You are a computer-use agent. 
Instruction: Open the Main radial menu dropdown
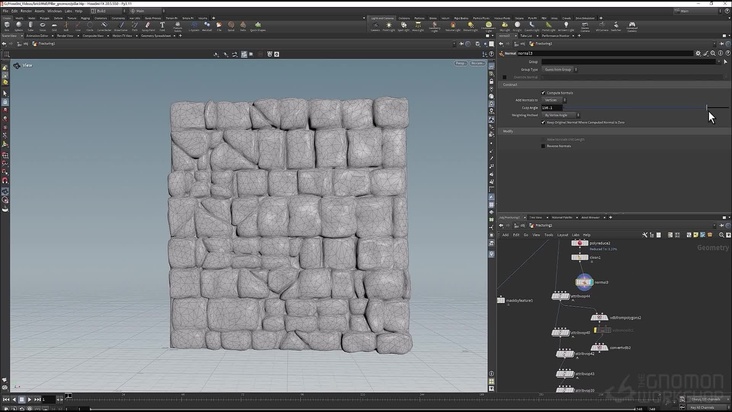[x=148, y=11]
